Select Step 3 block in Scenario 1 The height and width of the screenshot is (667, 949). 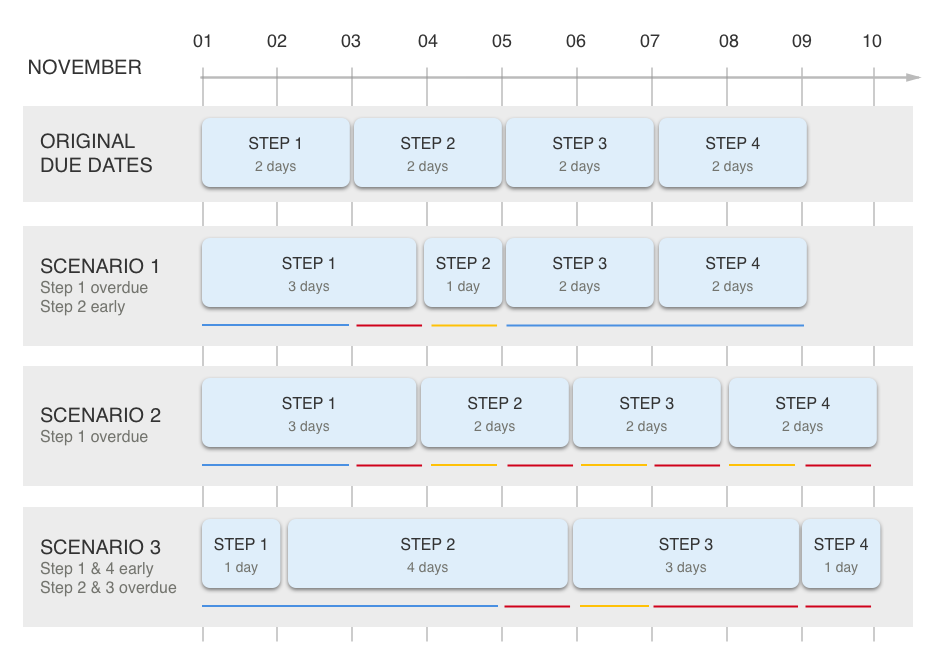[x=580, y=272]
